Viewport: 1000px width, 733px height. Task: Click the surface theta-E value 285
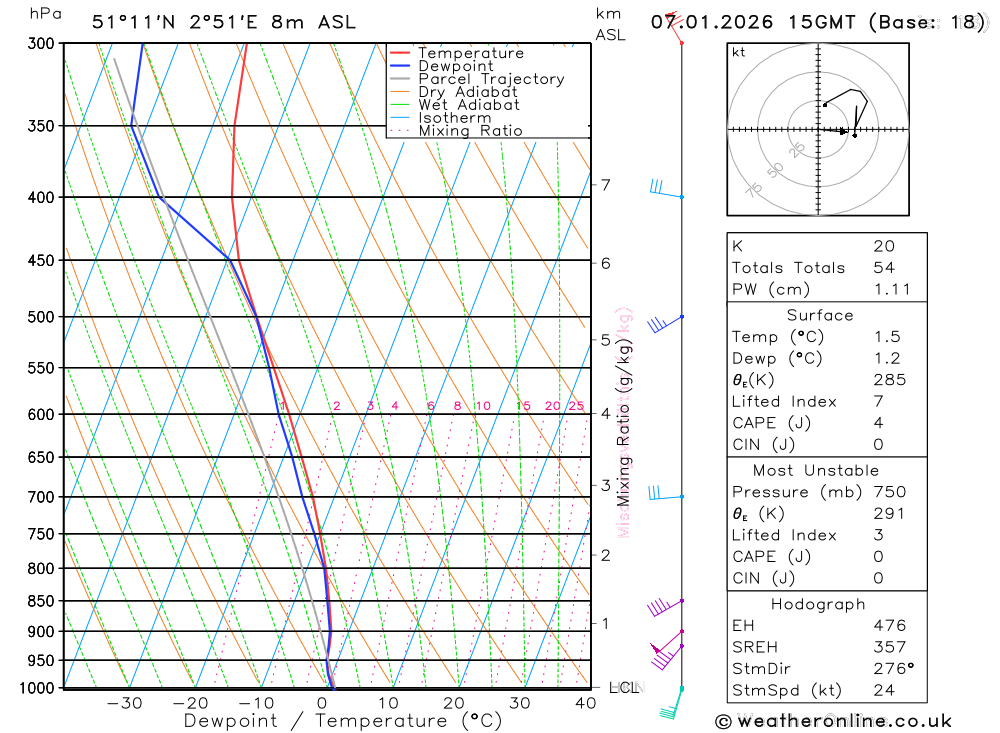pyautogui.click(x=889, y=380)
